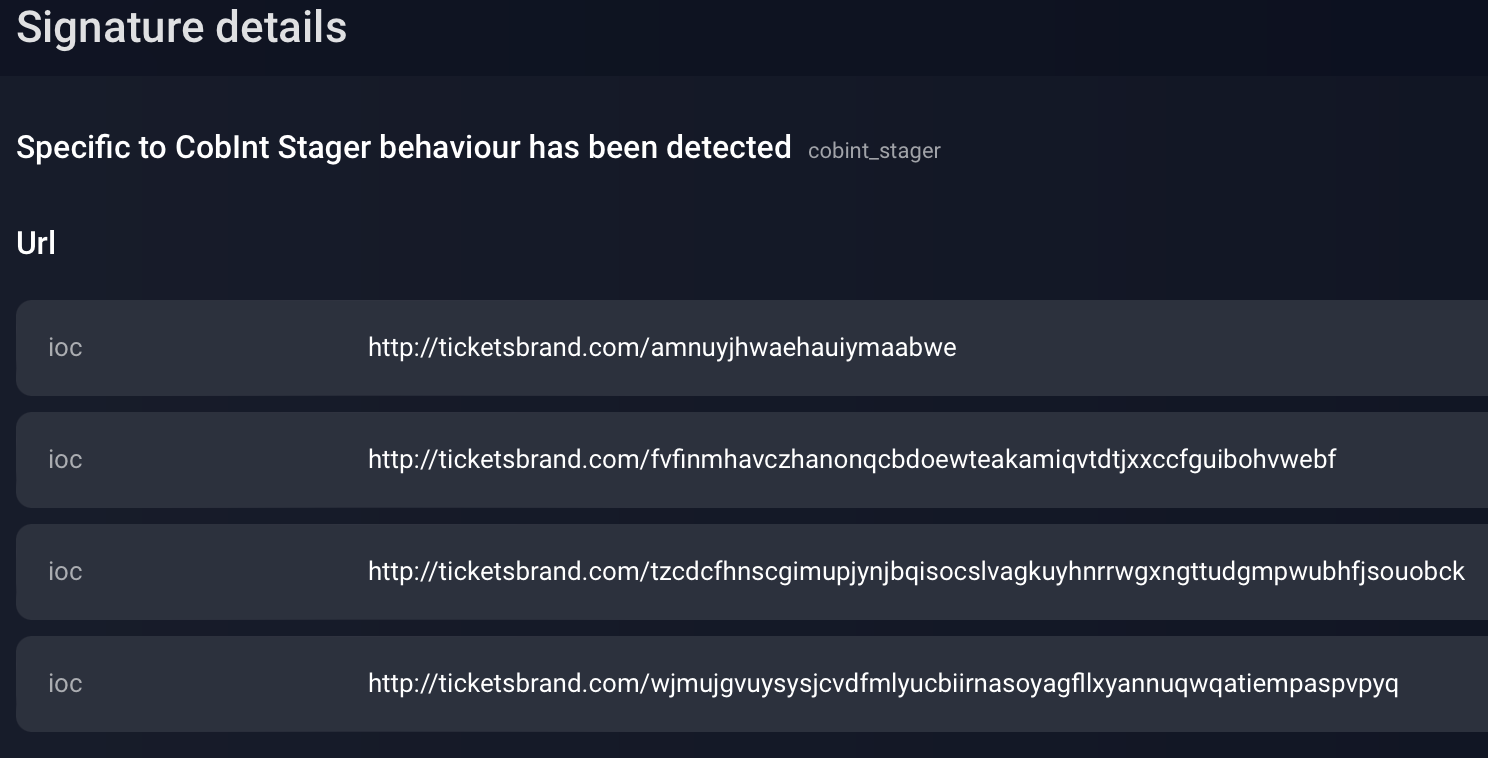Select the ioc row card ending in souobck
The height and width of the screenshot is (758, 1488).
pos(752,572)
